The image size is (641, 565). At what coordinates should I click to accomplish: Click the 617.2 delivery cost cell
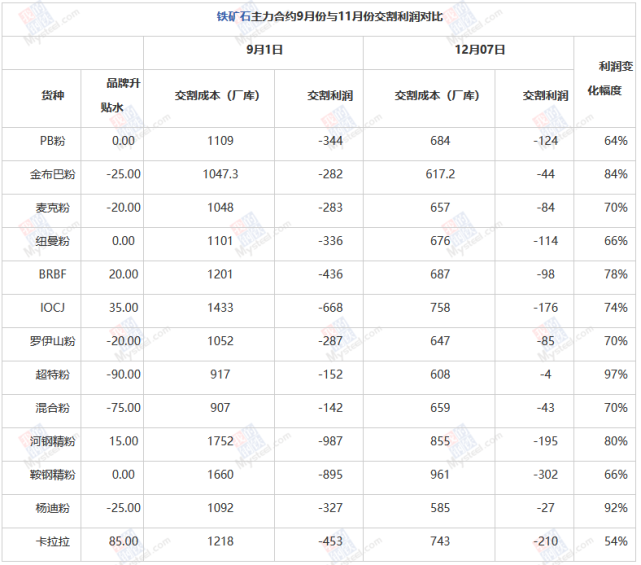[x=440, y=174]
